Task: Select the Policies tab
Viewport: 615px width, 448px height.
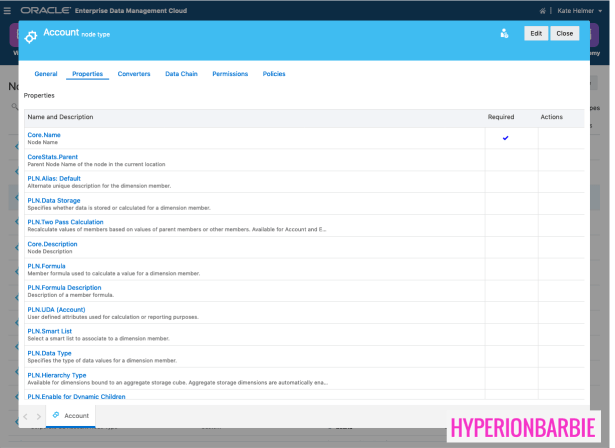Action: (274, 74)
